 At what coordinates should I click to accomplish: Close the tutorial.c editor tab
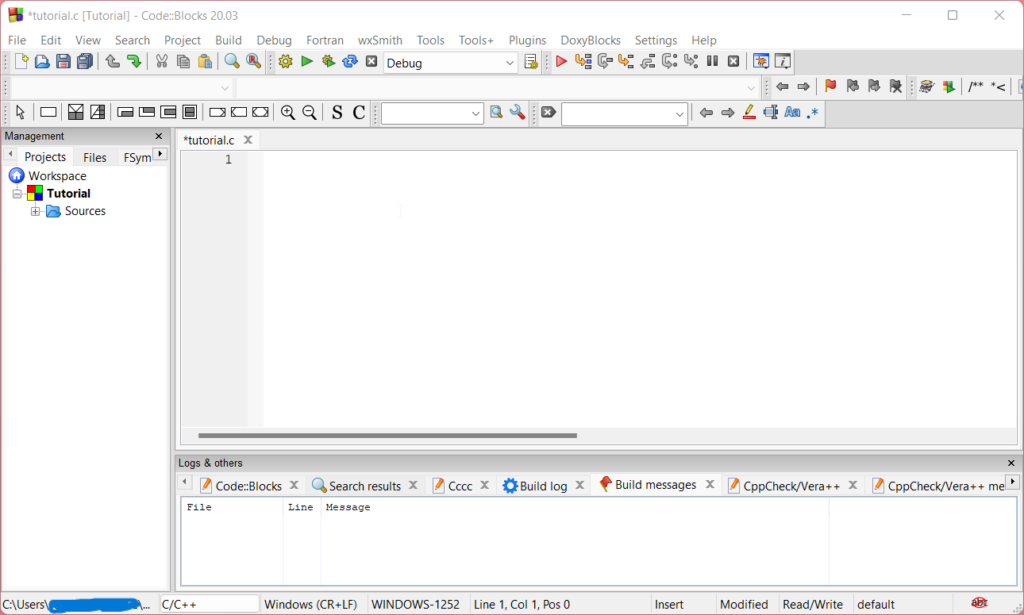pos(248,140)
